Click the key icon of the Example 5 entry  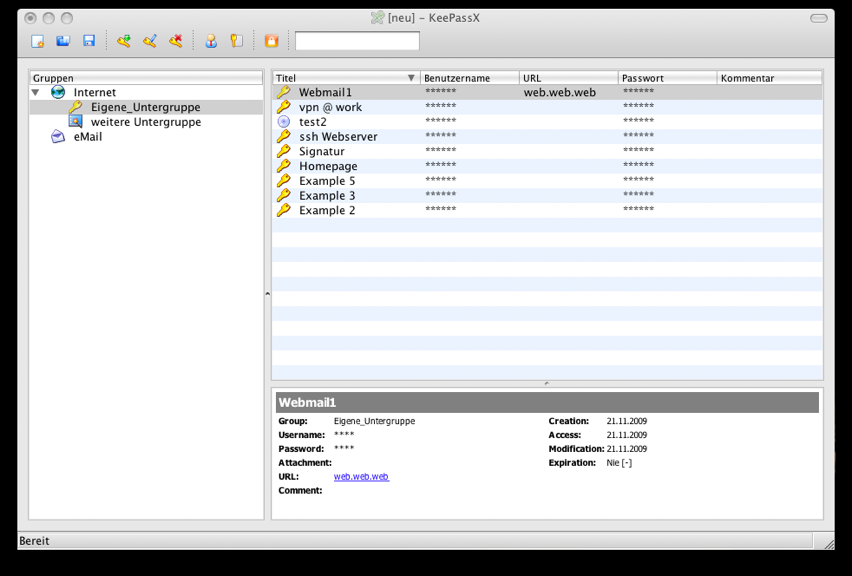click(x=284, y=180)
